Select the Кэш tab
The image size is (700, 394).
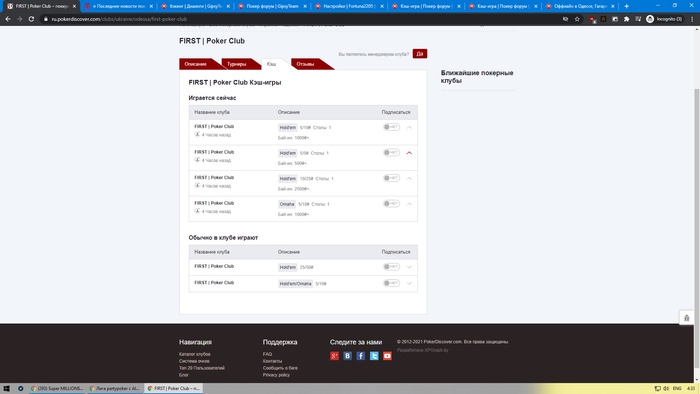click(271, 64)
